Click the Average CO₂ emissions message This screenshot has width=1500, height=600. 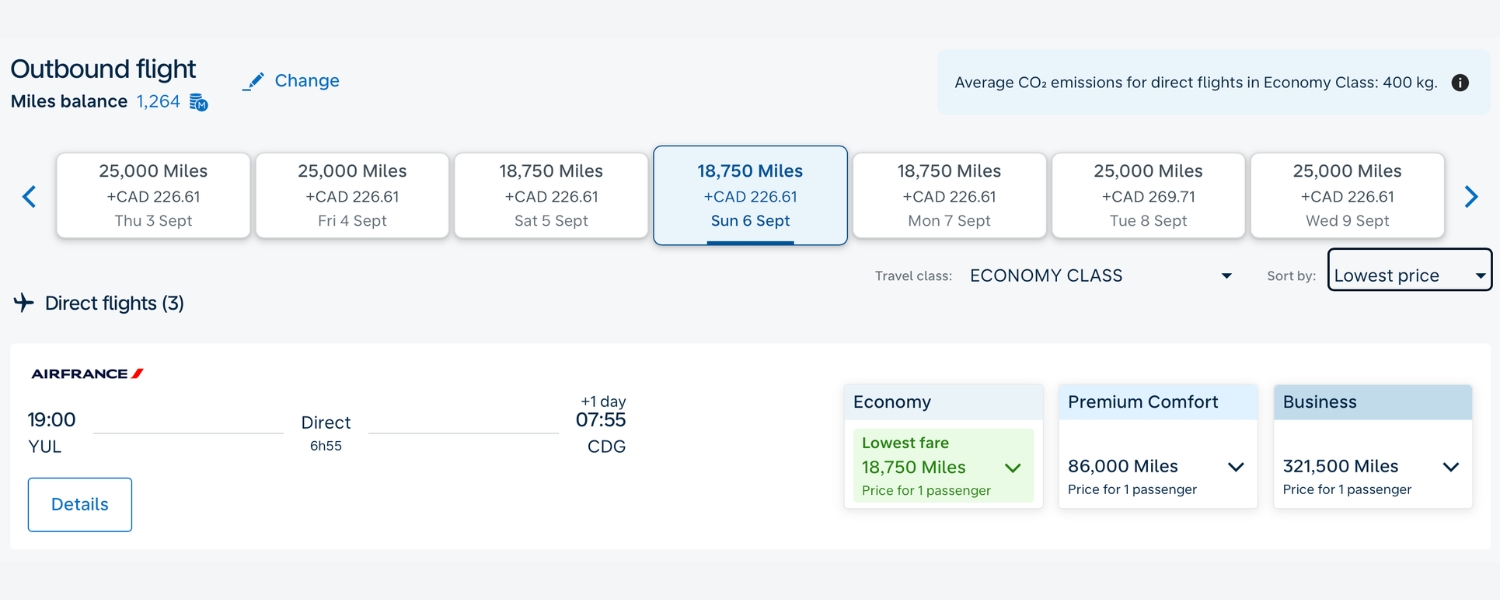pyautogui.click(x=1196, y=83)
